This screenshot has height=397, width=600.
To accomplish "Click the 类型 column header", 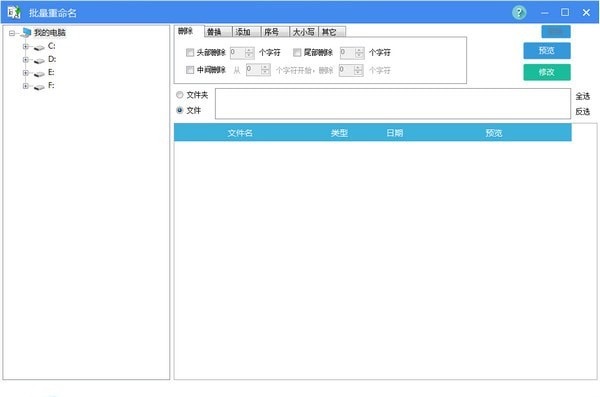I will click(x=339, y=133).
